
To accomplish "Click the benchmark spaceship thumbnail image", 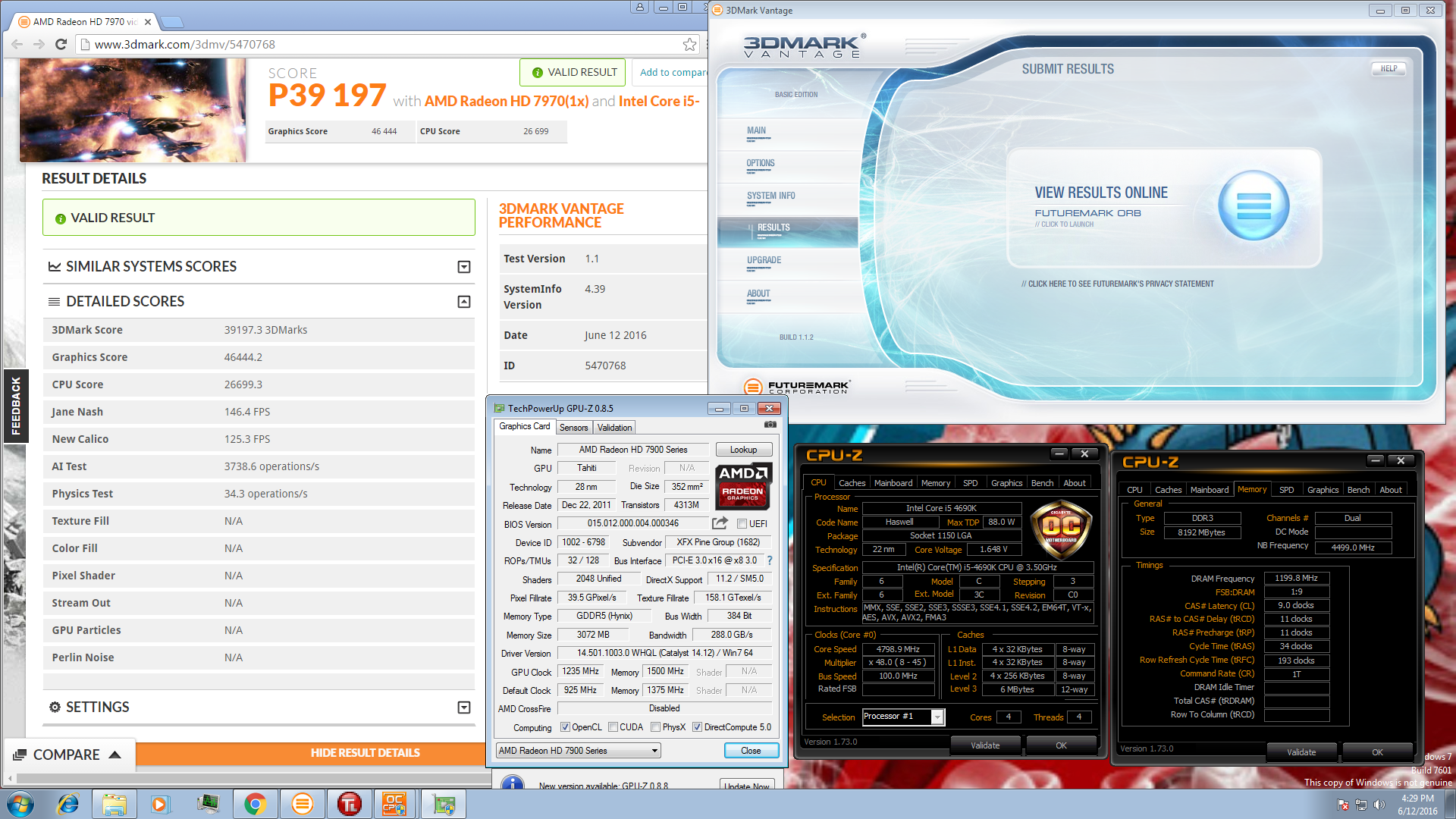I will click(133, 111).
